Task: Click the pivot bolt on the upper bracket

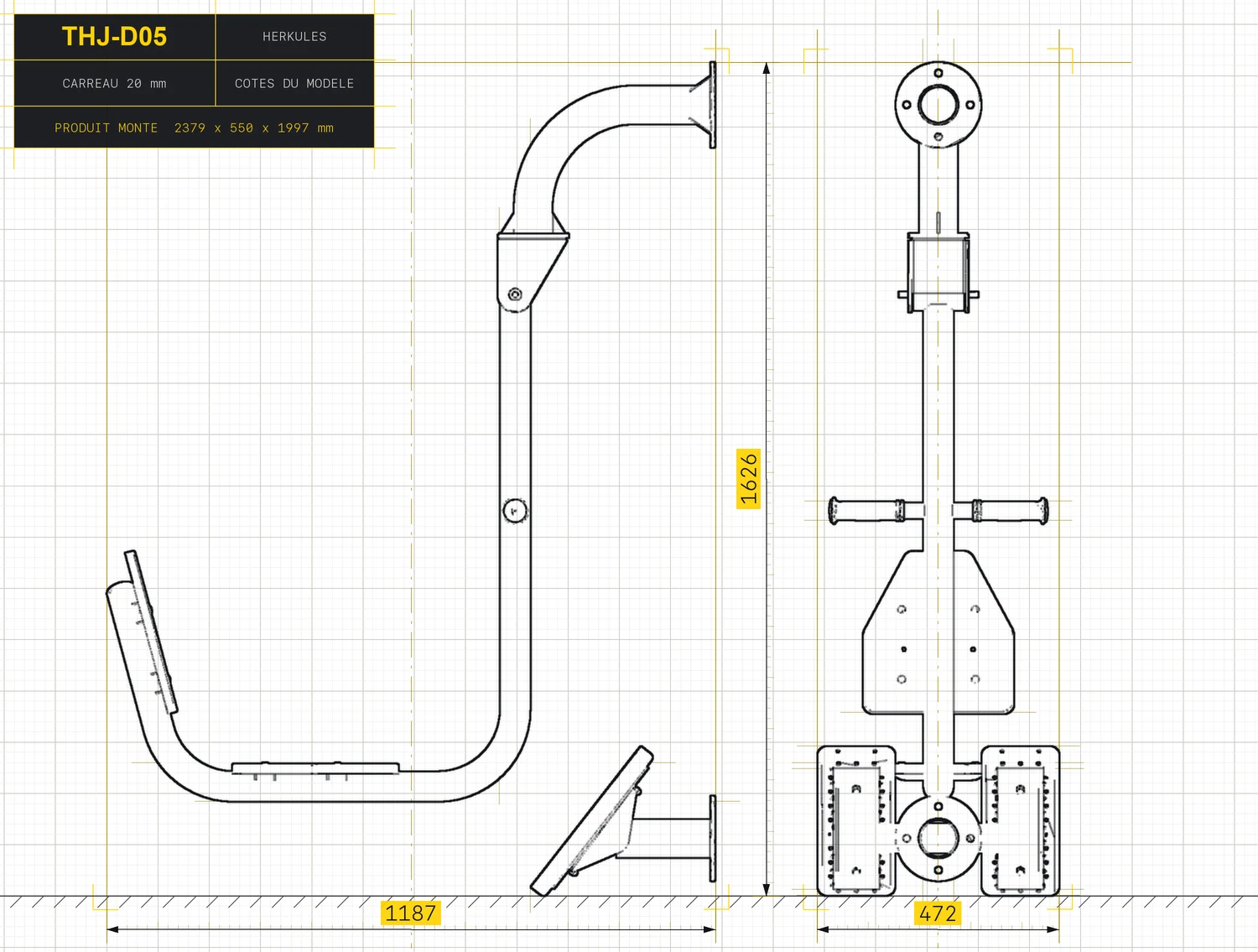Action: (515, 294)
